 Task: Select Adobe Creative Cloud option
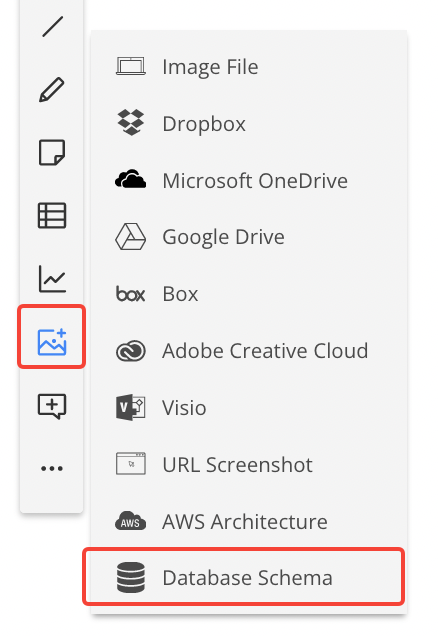pos(249,350)
